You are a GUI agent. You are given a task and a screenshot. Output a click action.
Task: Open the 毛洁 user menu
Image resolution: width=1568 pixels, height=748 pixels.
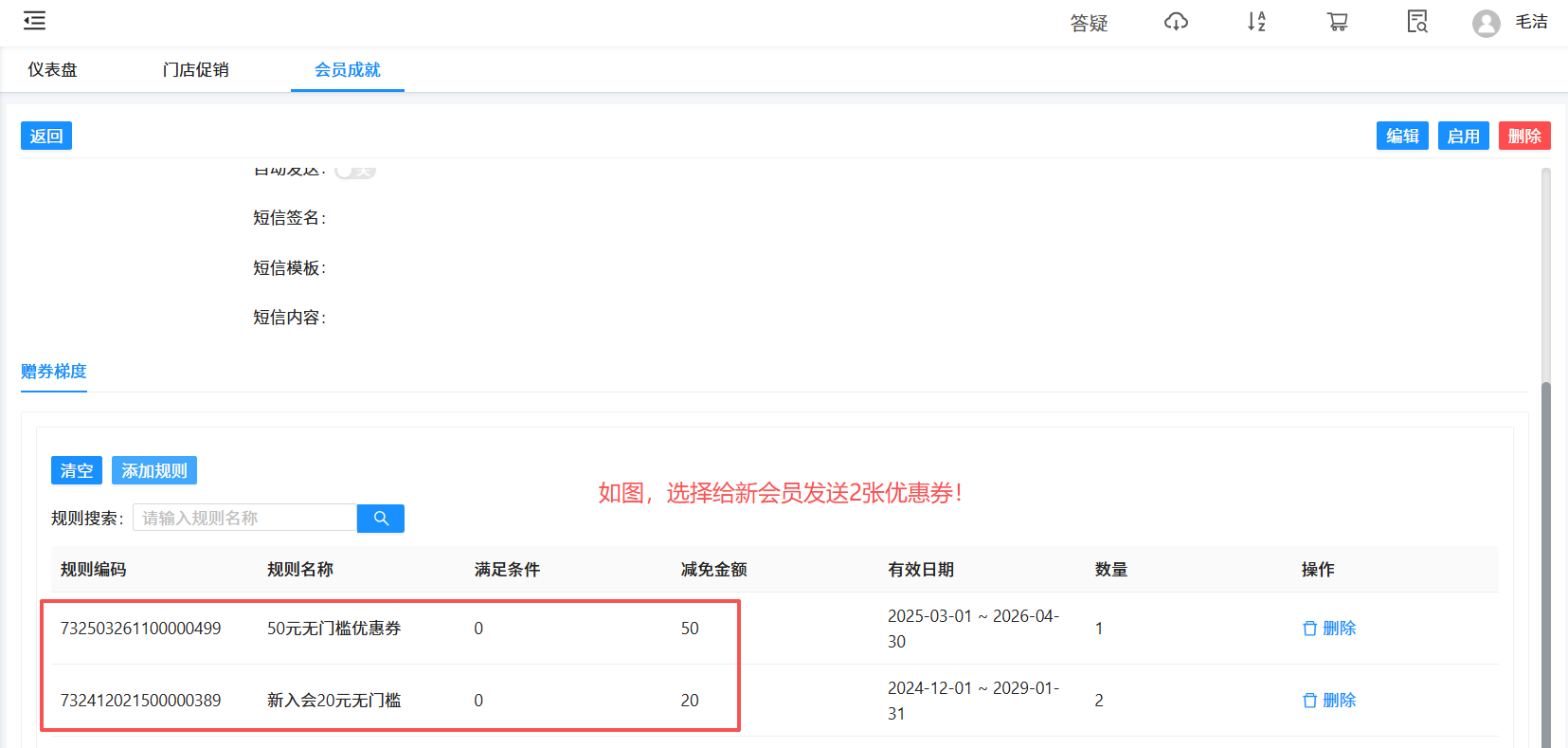[1531, 22]
